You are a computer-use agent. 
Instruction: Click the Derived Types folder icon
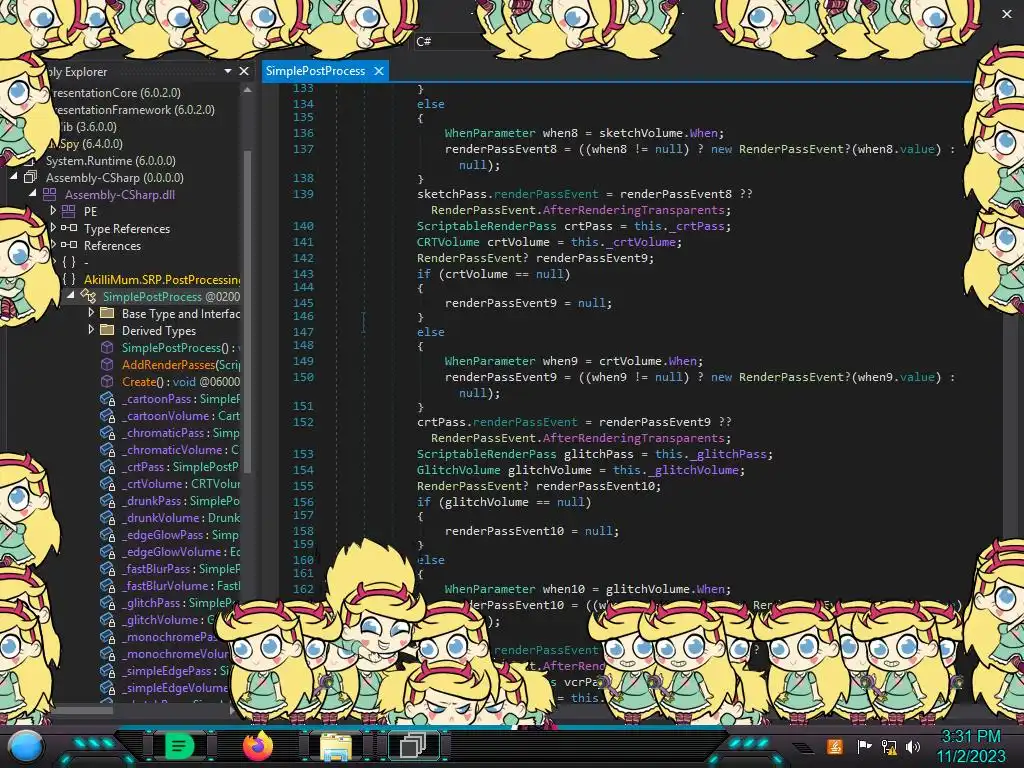(x=107, y=330)
